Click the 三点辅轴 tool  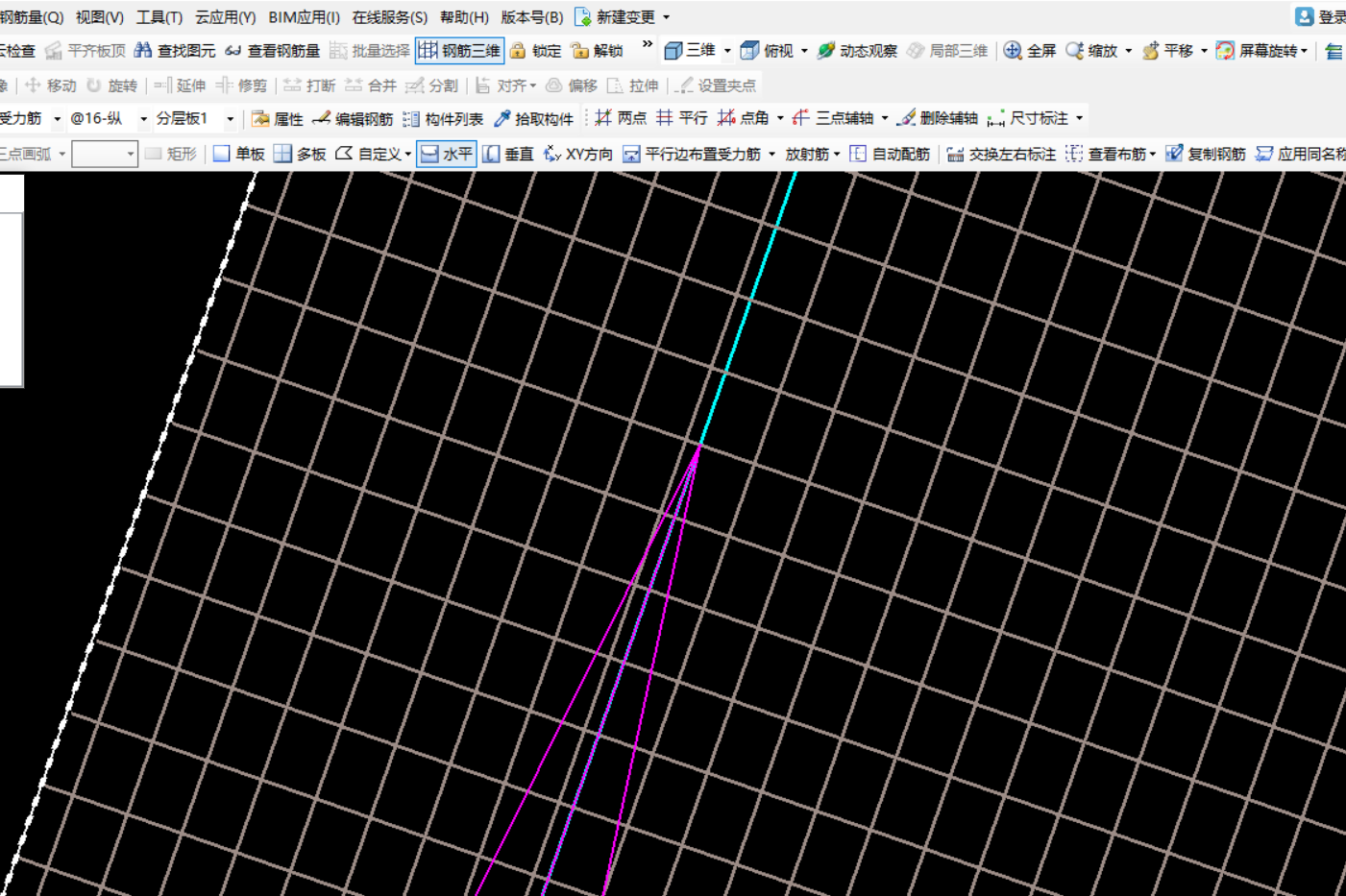(833, 118)
